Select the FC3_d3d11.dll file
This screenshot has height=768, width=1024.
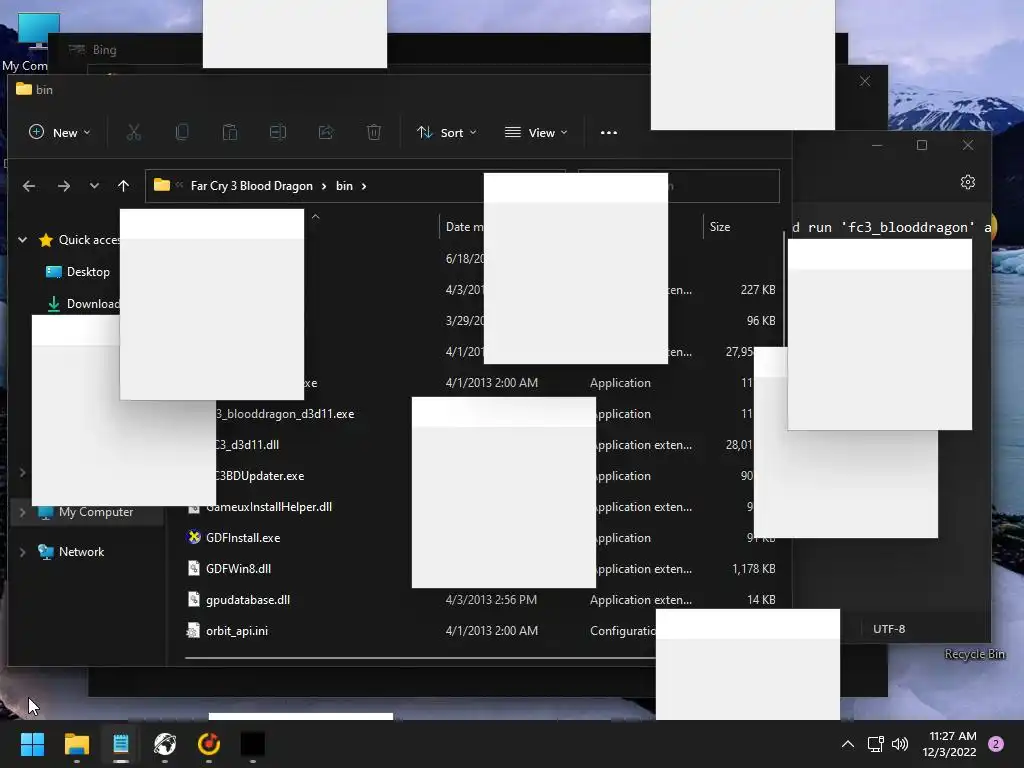248,445
